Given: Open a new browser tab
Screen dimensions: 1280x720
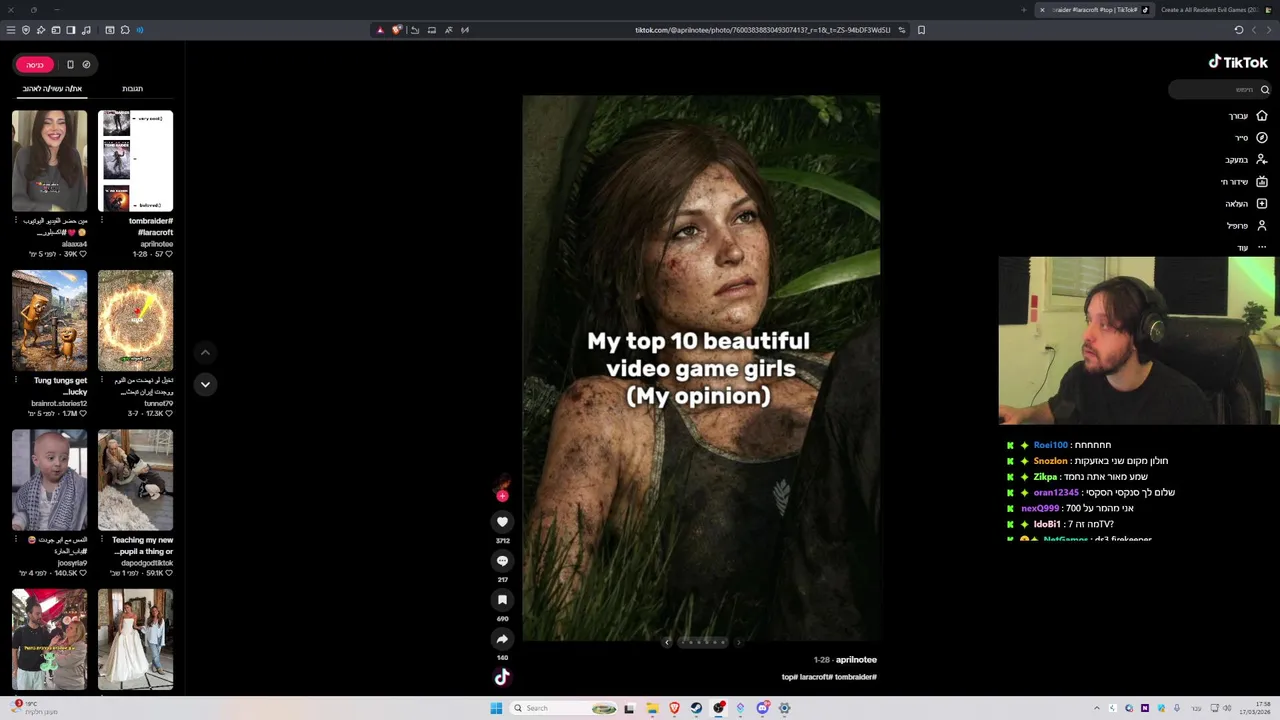Looking at the screenshot, I should pos(1023,10).
